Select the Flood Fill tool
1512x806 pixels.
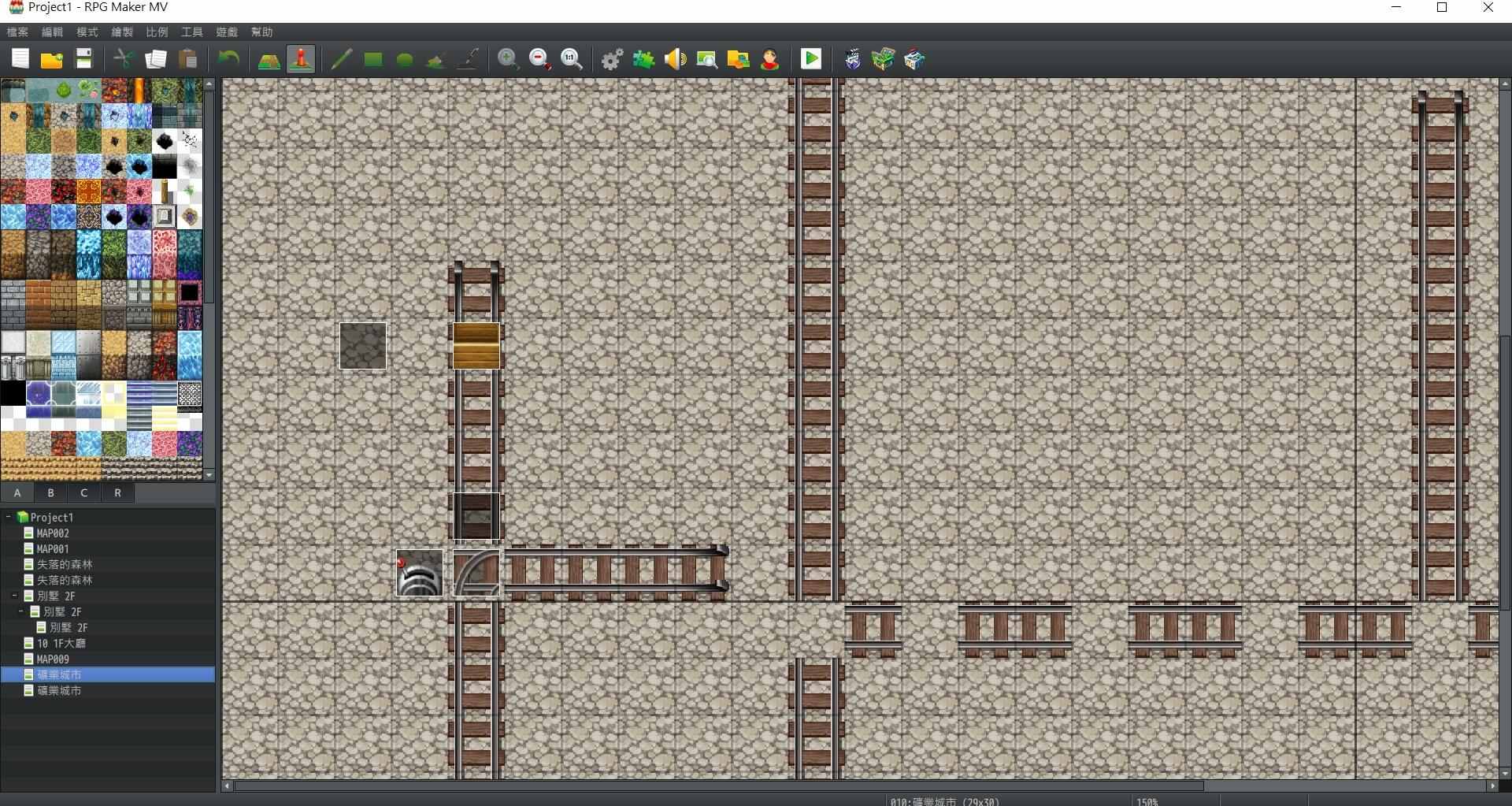[x=435, y=59]
